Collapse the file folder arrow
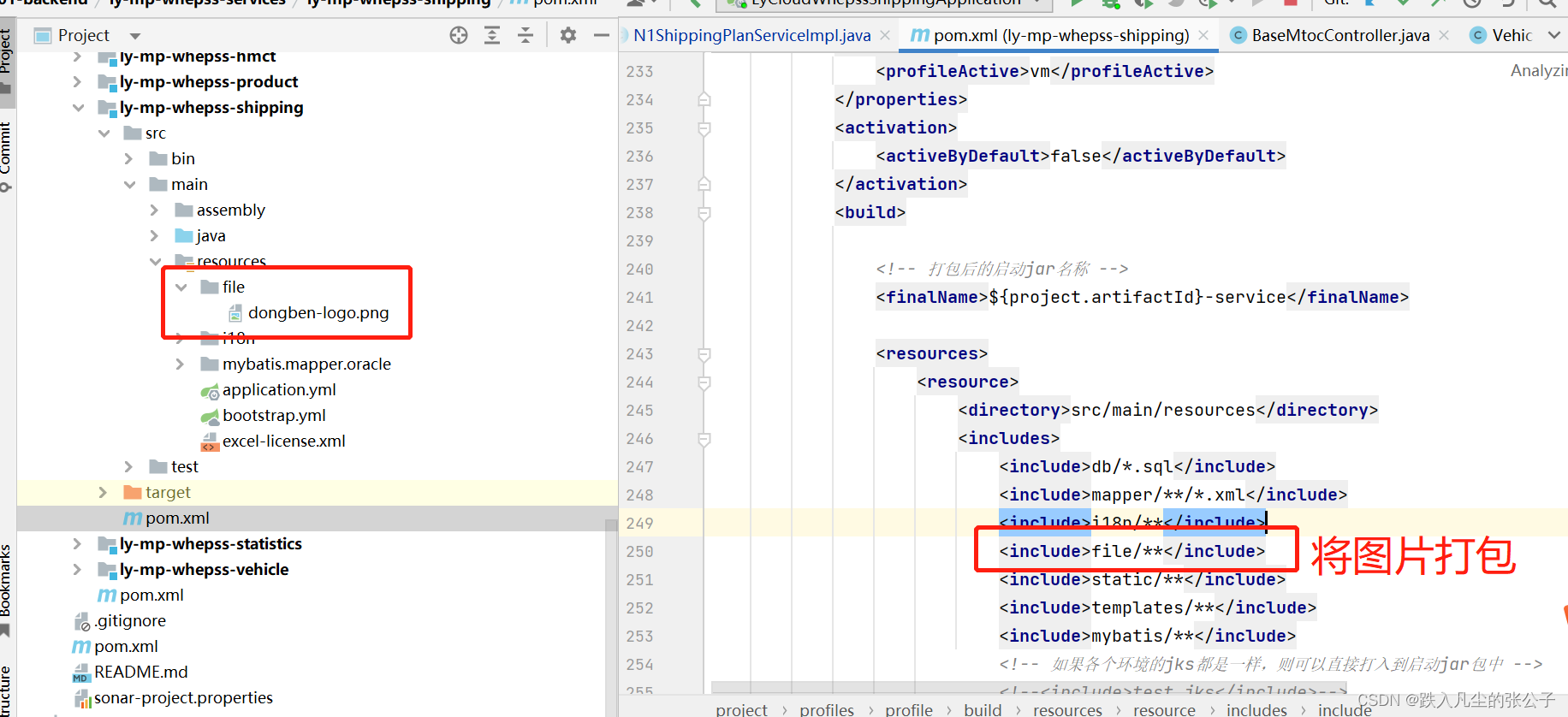Viewport: 1568px width, 717px height. 181,287
